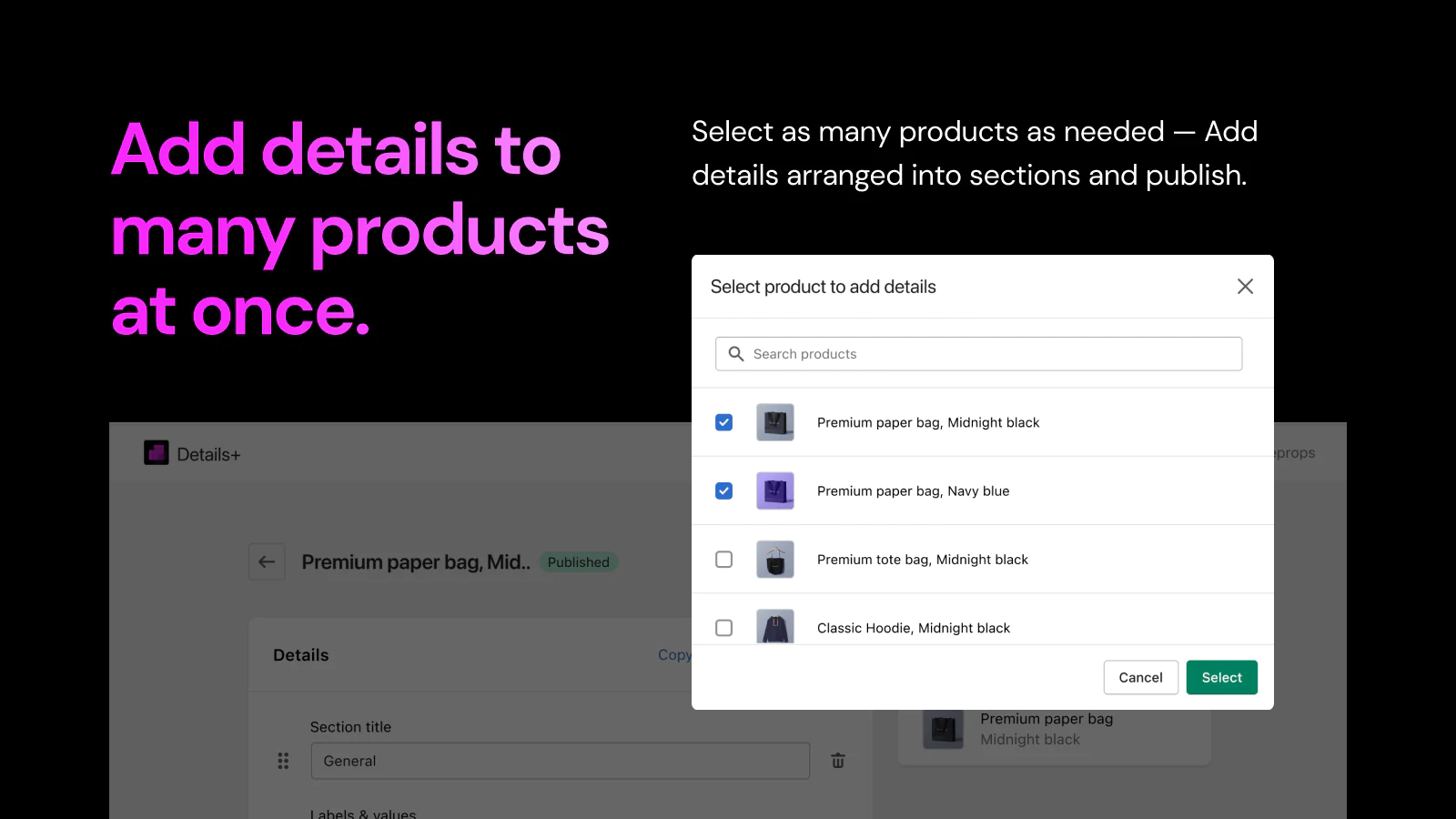Click the Copy link in Details
This screenshot has height=819, width=1456.
pyautogui.click(x=674, y=655)
